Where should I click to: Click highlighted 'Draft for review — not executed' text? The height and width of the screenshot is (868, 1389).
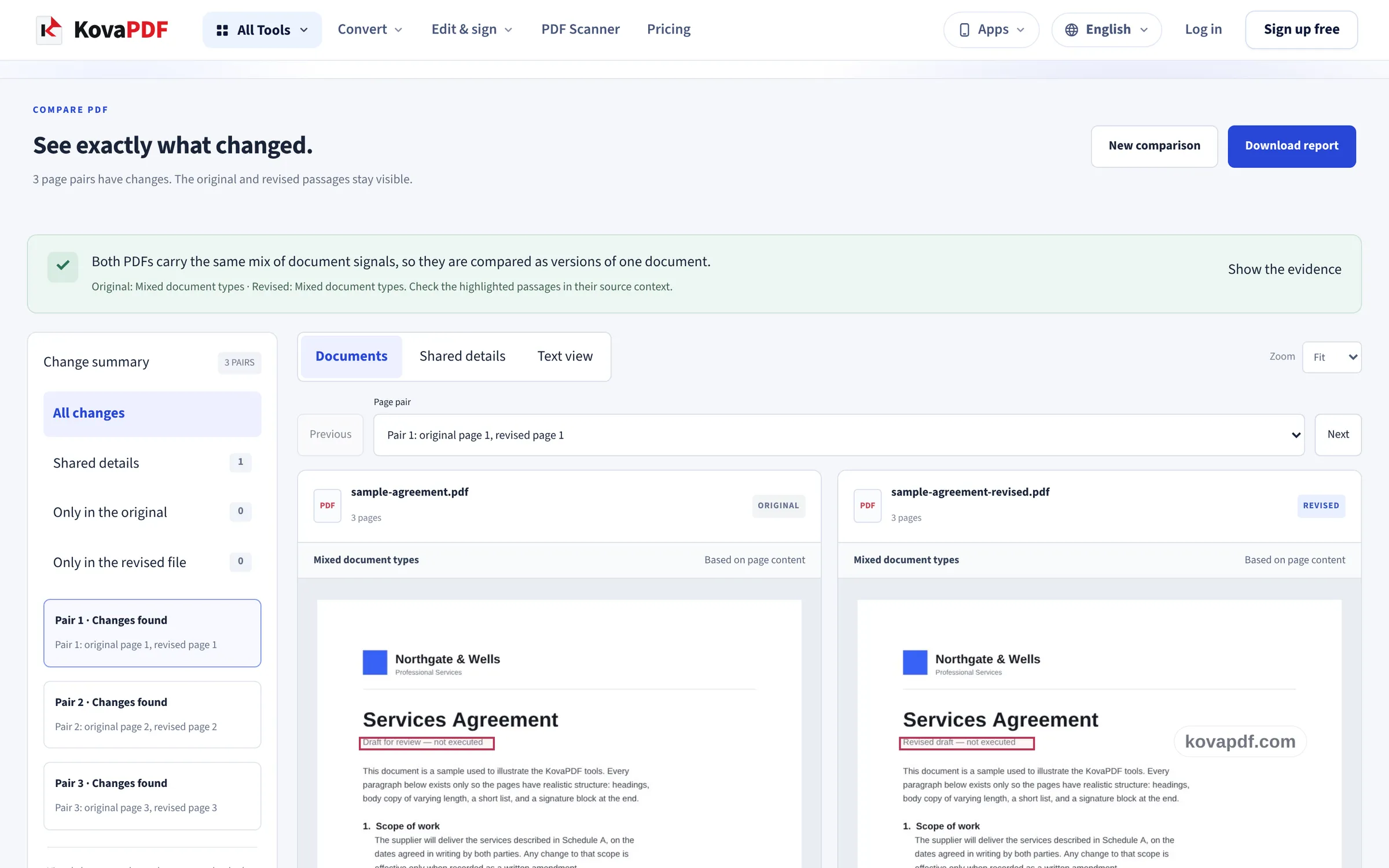(x=427, y=743)
